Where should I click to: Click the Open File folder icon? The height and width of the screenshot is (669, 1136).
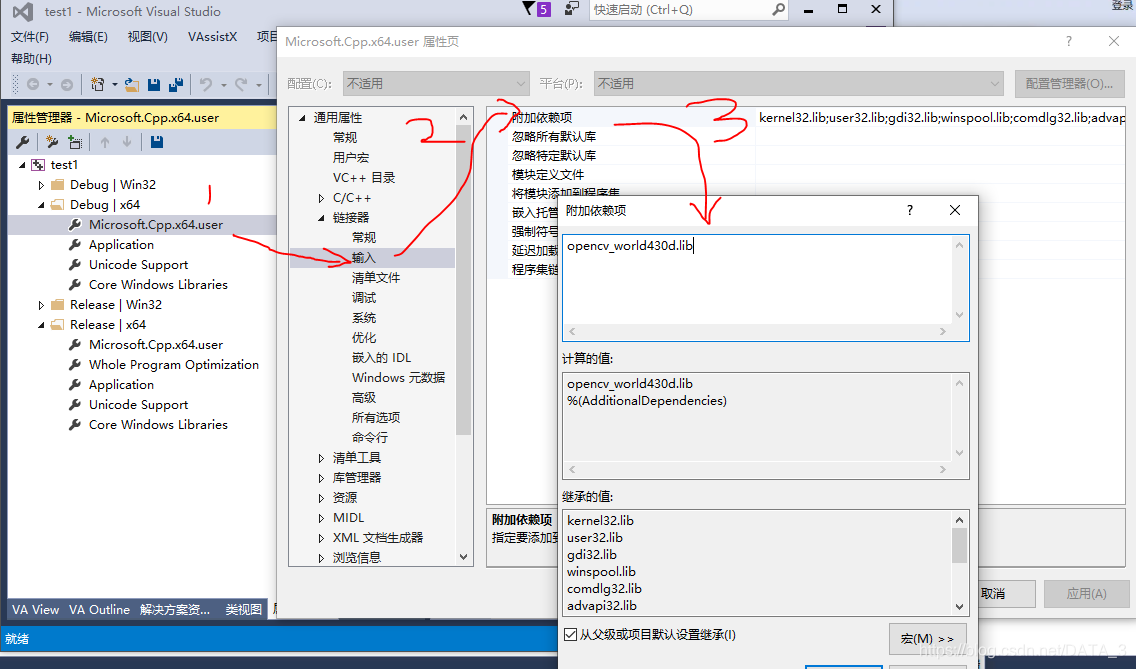click(x=132, y=85)
